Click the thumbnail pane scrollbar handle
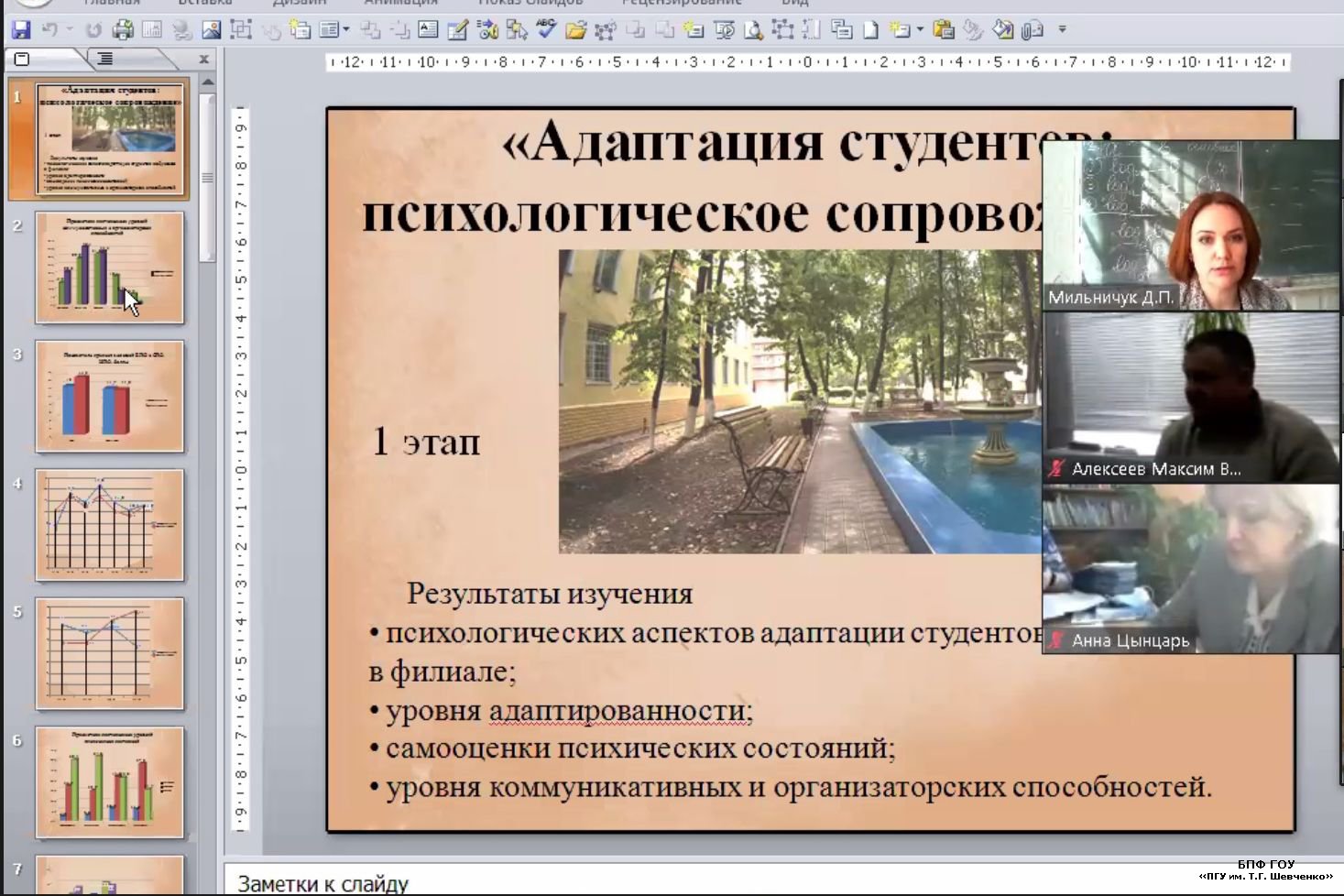Viewport: 1344px width, 896px height. (208, 177)
